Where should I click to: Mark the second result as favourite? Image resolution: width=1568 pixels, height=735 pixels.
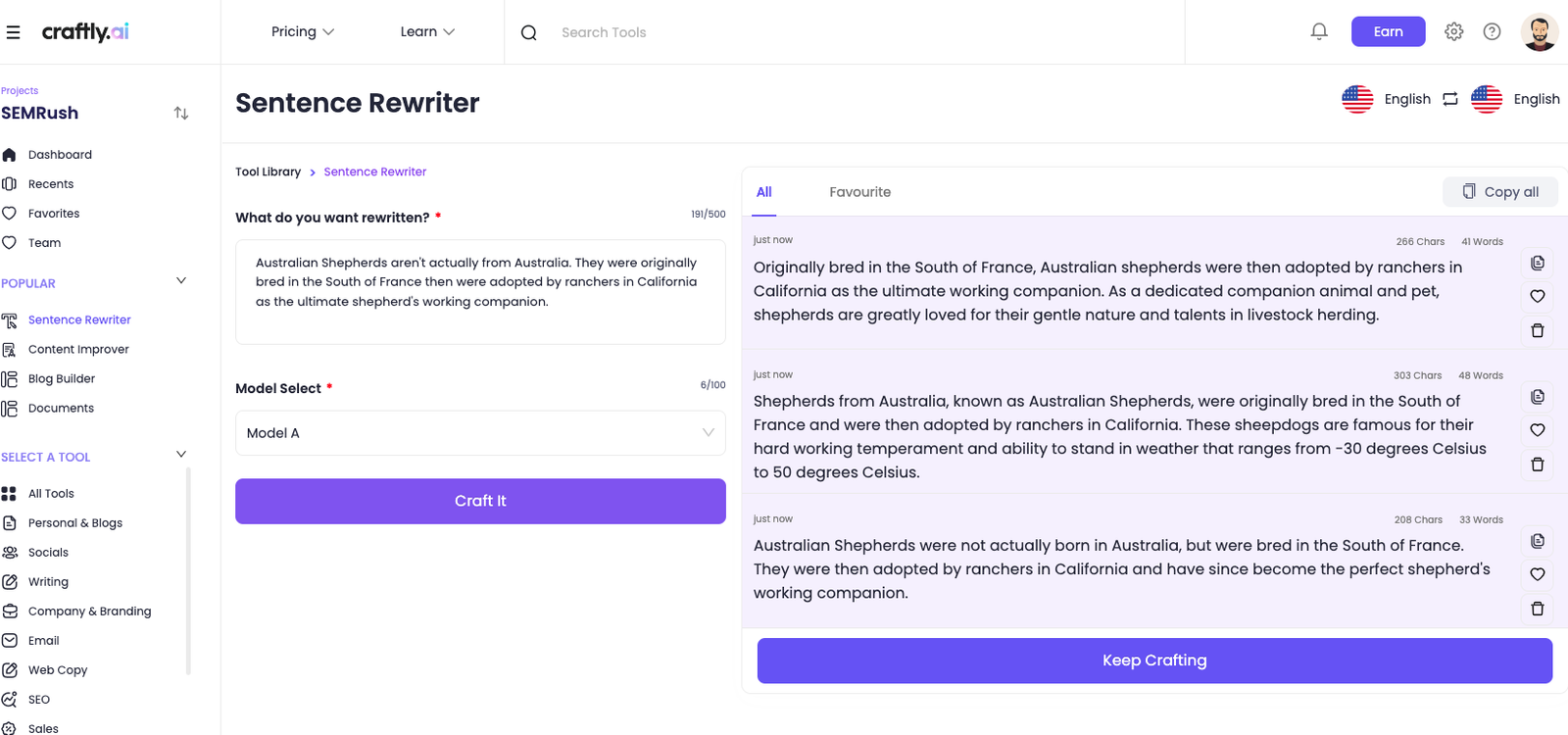tap(1537, 430)
